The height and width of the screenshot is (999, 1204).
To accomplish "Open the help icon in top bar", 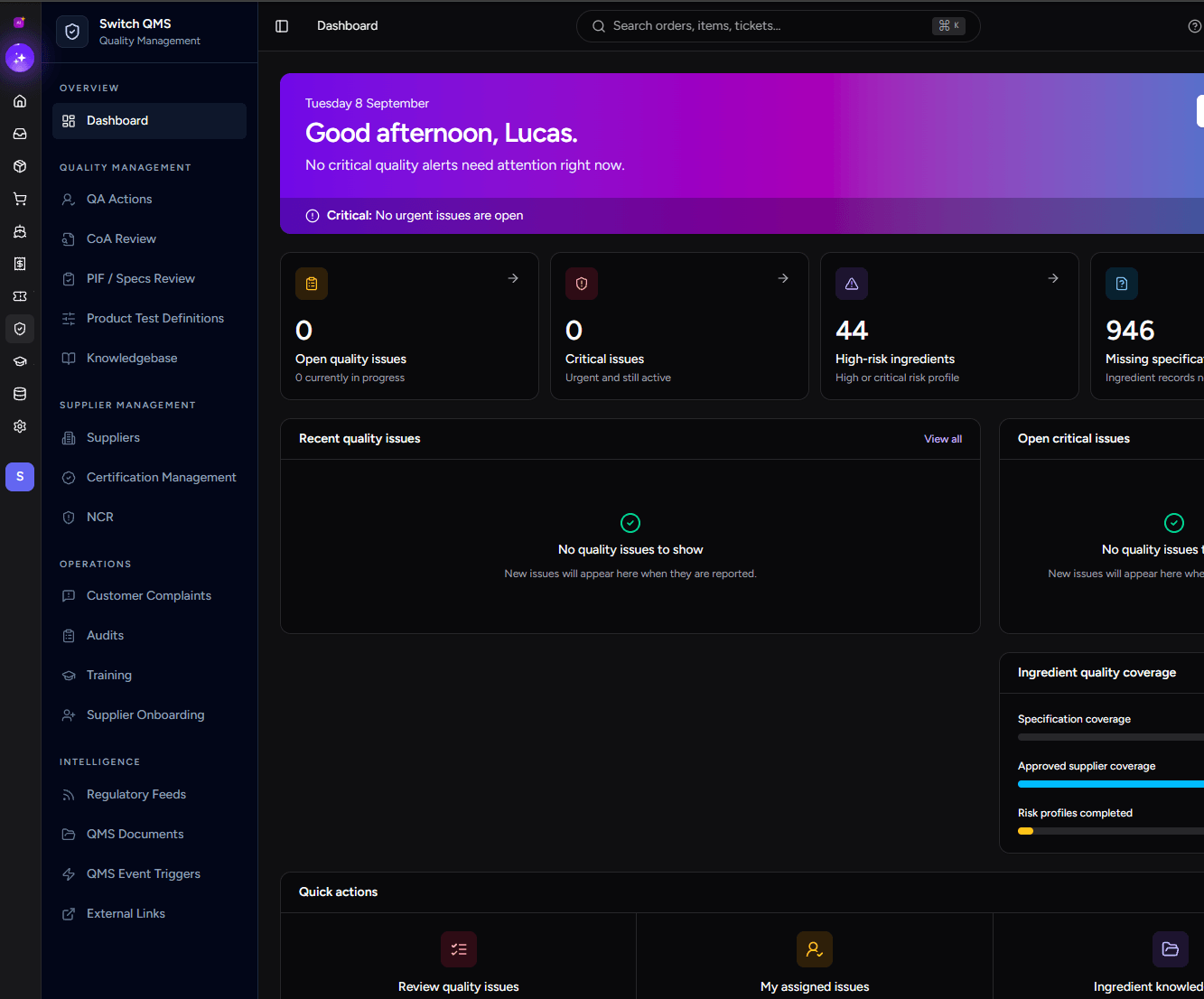I will (x=1194, y=26).
